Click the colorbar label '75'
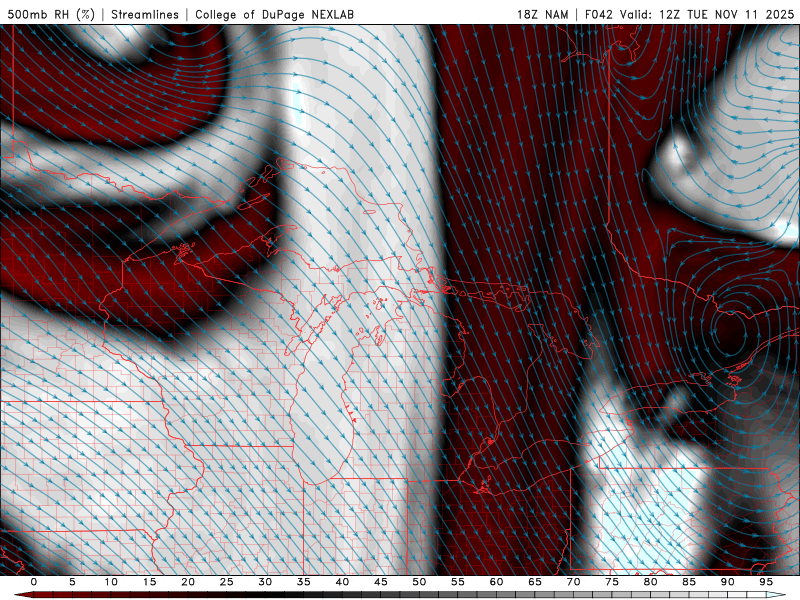 click(x=612, y=582)
